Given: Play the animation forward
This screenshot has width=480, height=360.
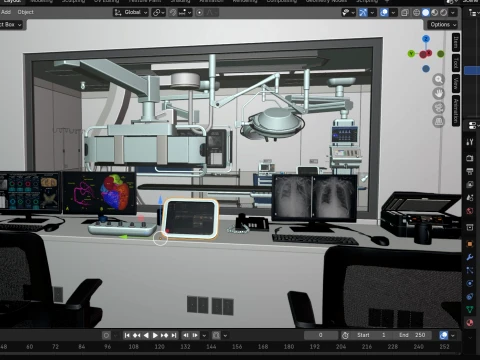Looking at the screenshot, I should pyautogui.click(x=155, y=335).
